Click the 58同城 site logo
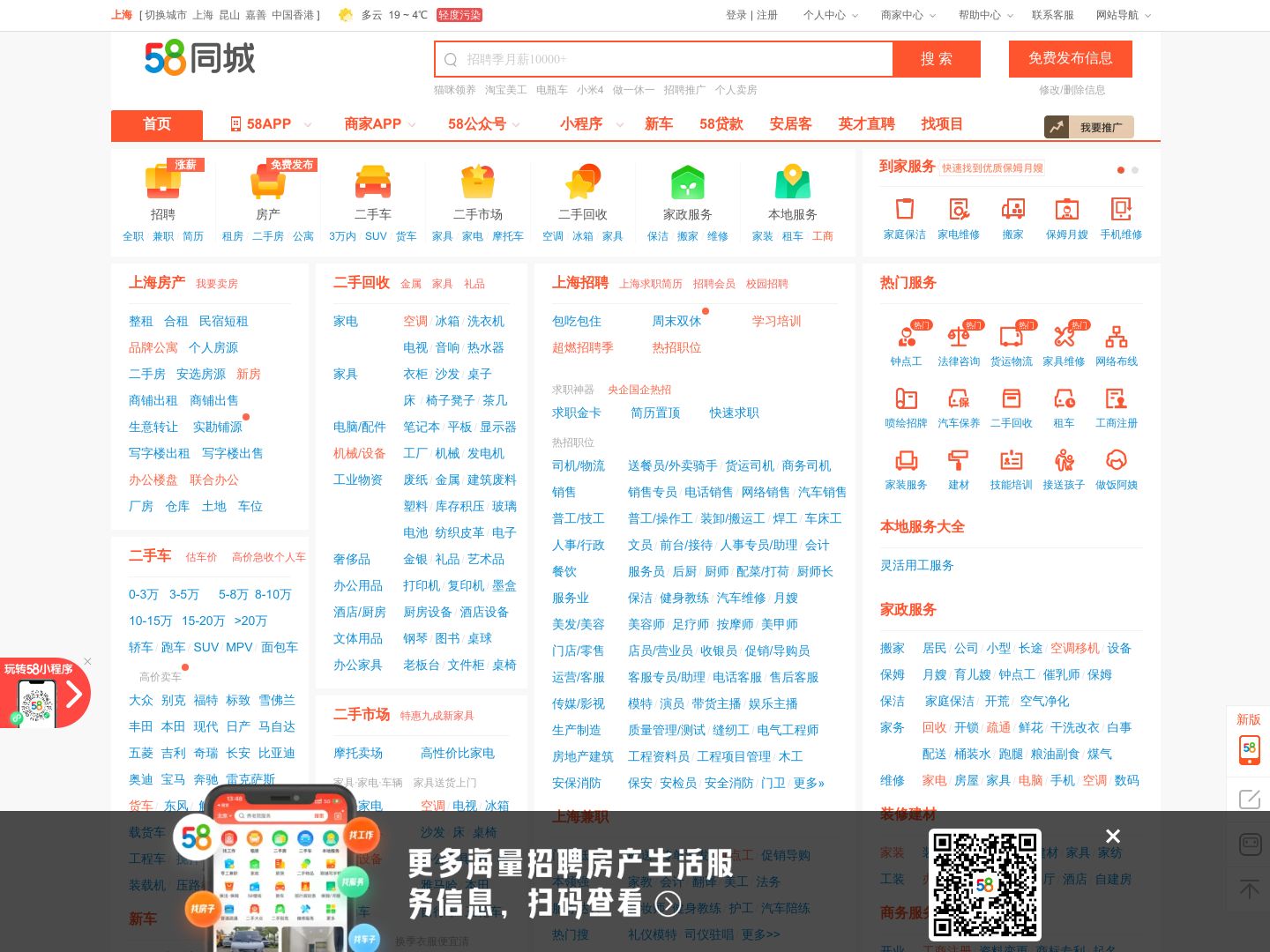The width and height of the screenshot is (1270, 952). 200,58
